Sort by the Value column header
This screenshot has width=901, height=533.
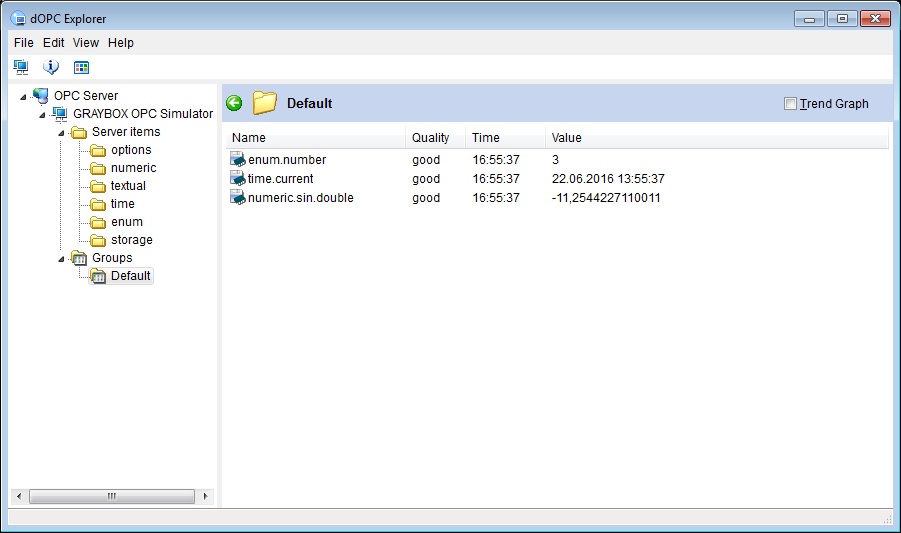[717, 138]
